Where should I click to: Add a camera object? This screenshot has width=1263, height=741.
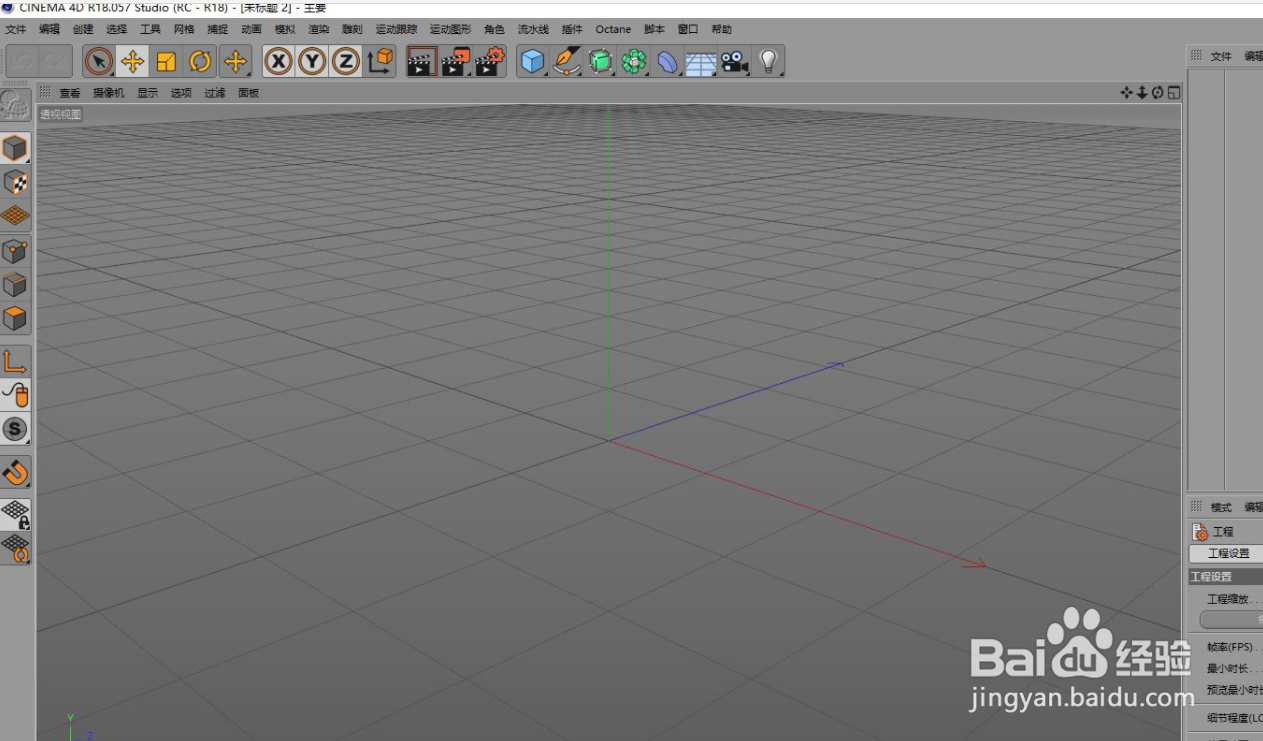point(735,62)
